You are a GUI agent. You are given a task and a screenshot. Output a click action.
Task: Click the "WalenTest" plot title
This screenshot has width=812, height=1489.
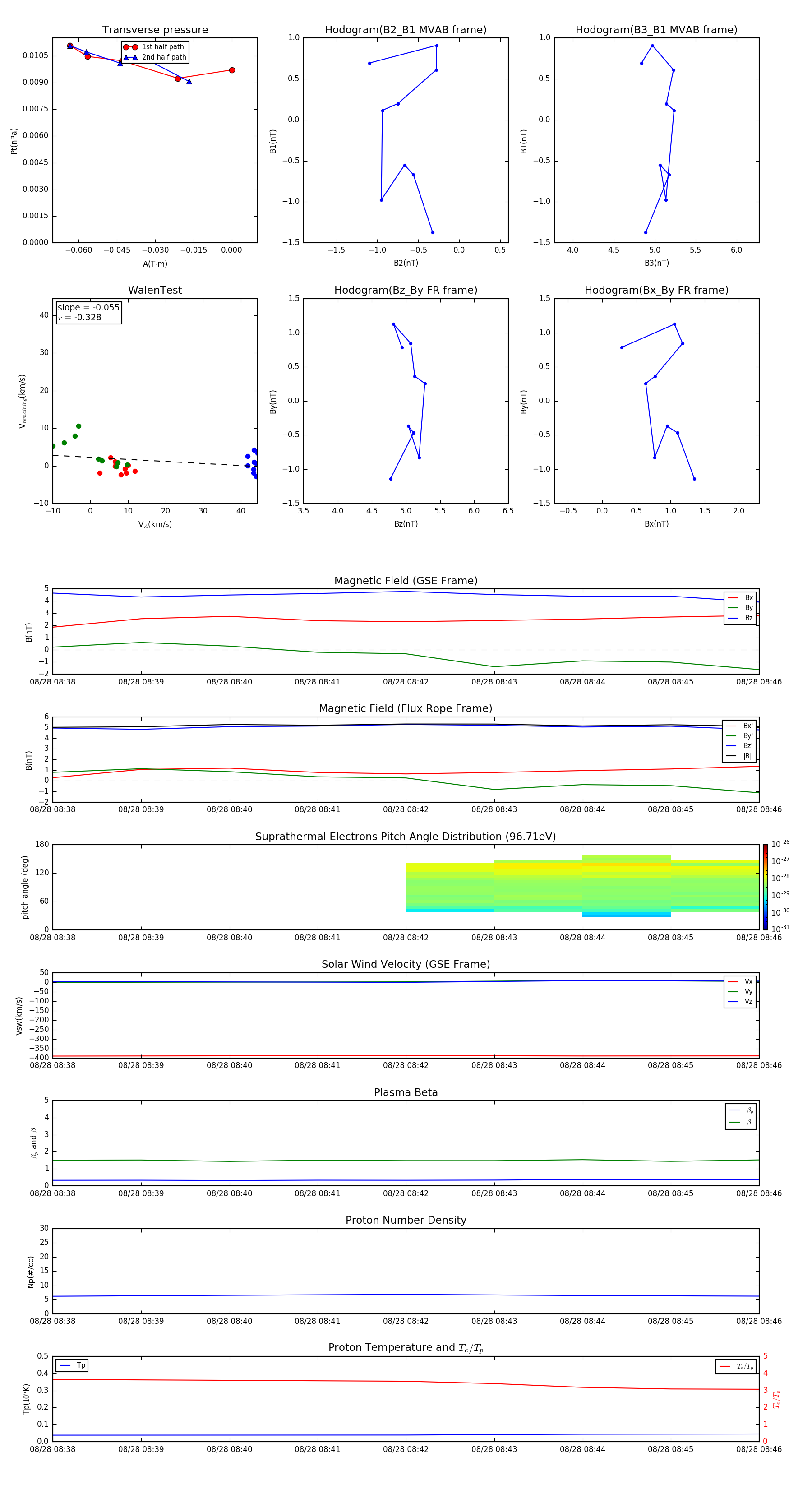tap(155, 290)
